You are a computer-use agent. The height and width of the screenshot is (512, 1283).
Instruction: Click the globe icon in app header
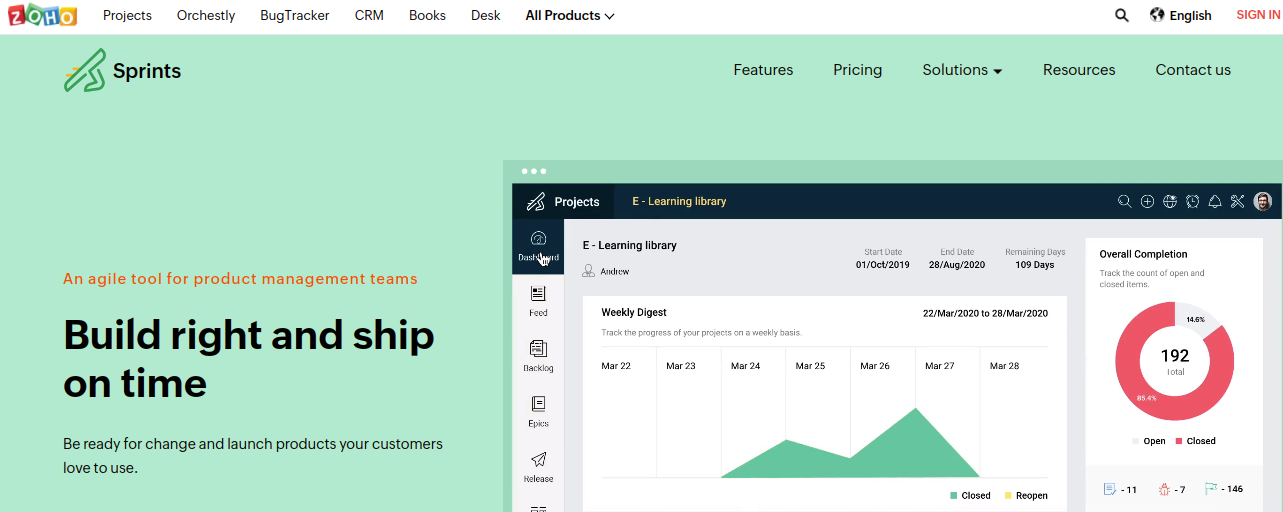[1170, 201]
